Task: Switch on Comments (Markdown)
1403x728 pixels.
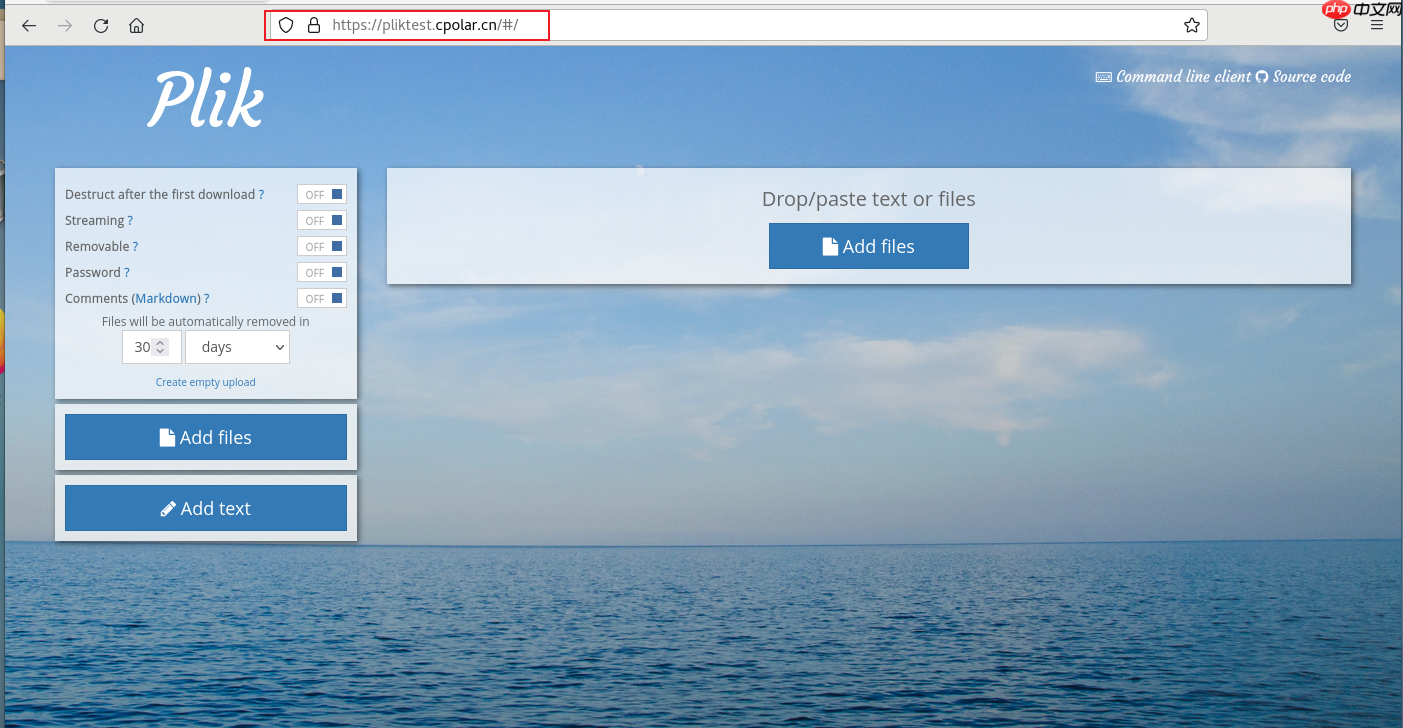Action: [322, 298]
